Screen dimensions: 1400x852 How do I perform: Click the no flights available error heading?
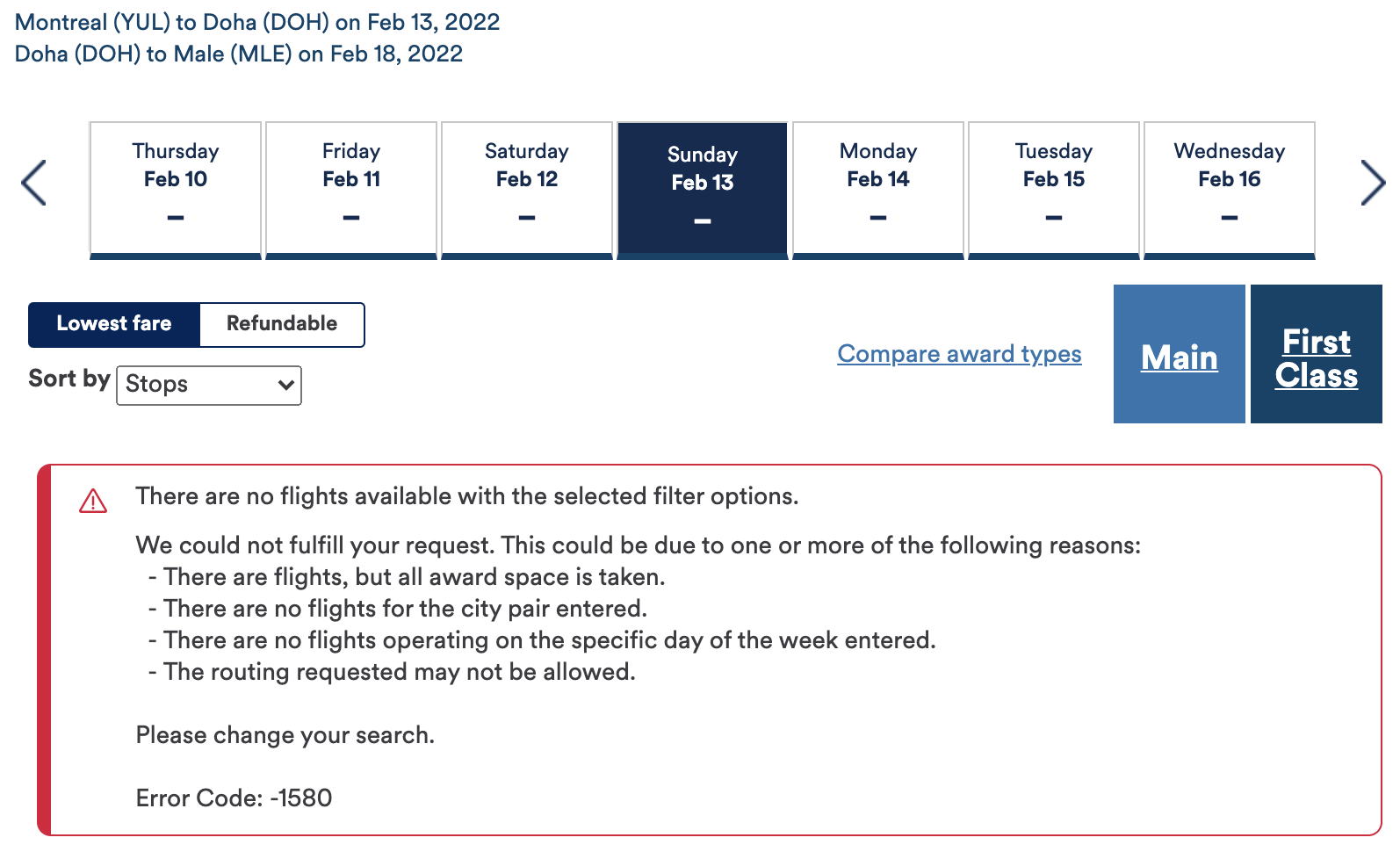(466, 496)
